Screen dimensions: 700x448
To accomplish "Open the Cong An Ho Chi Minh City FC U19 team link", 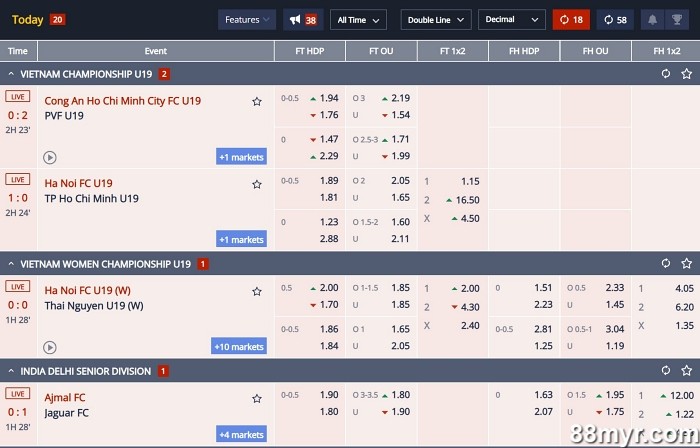I will point(123,101).
